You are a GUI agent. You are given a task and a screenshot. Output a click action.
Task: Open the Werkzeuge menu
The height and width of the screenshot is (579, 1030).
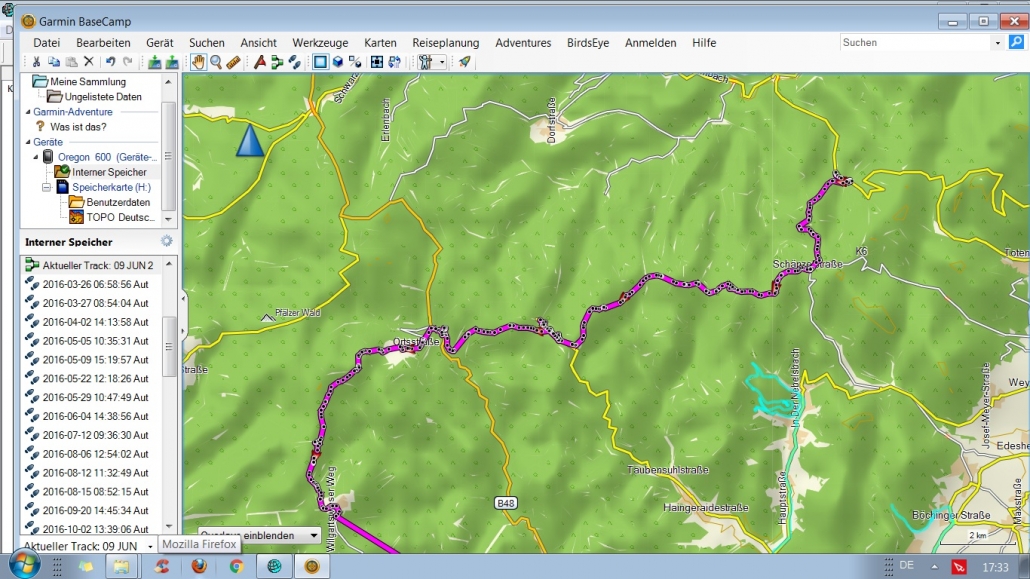point(320,43)
